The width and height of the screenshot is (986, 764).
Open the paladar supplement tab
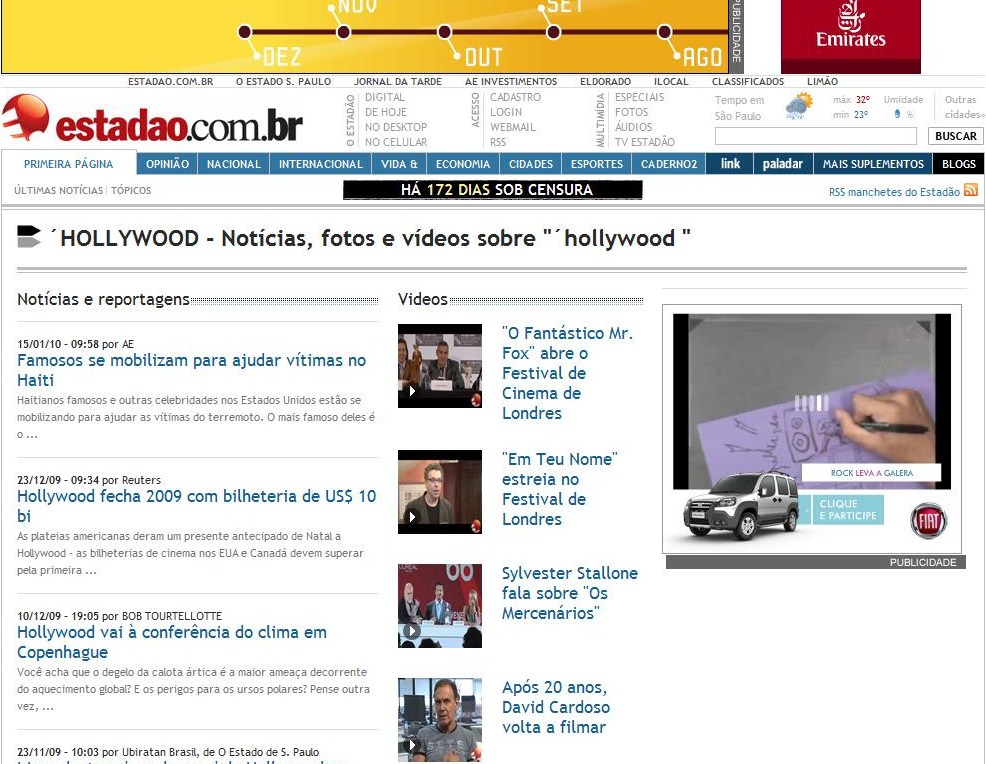coord(783,164)
